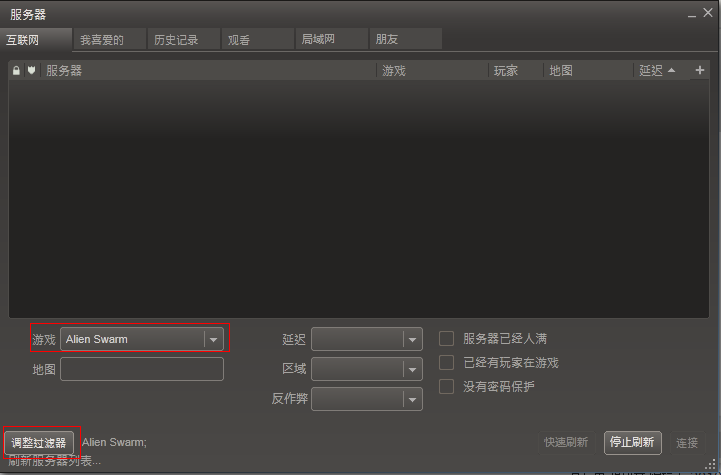This screenshot has width=721, height=475.
Task: Open the 历史记录 tab
Action: (x=176, y=40)
